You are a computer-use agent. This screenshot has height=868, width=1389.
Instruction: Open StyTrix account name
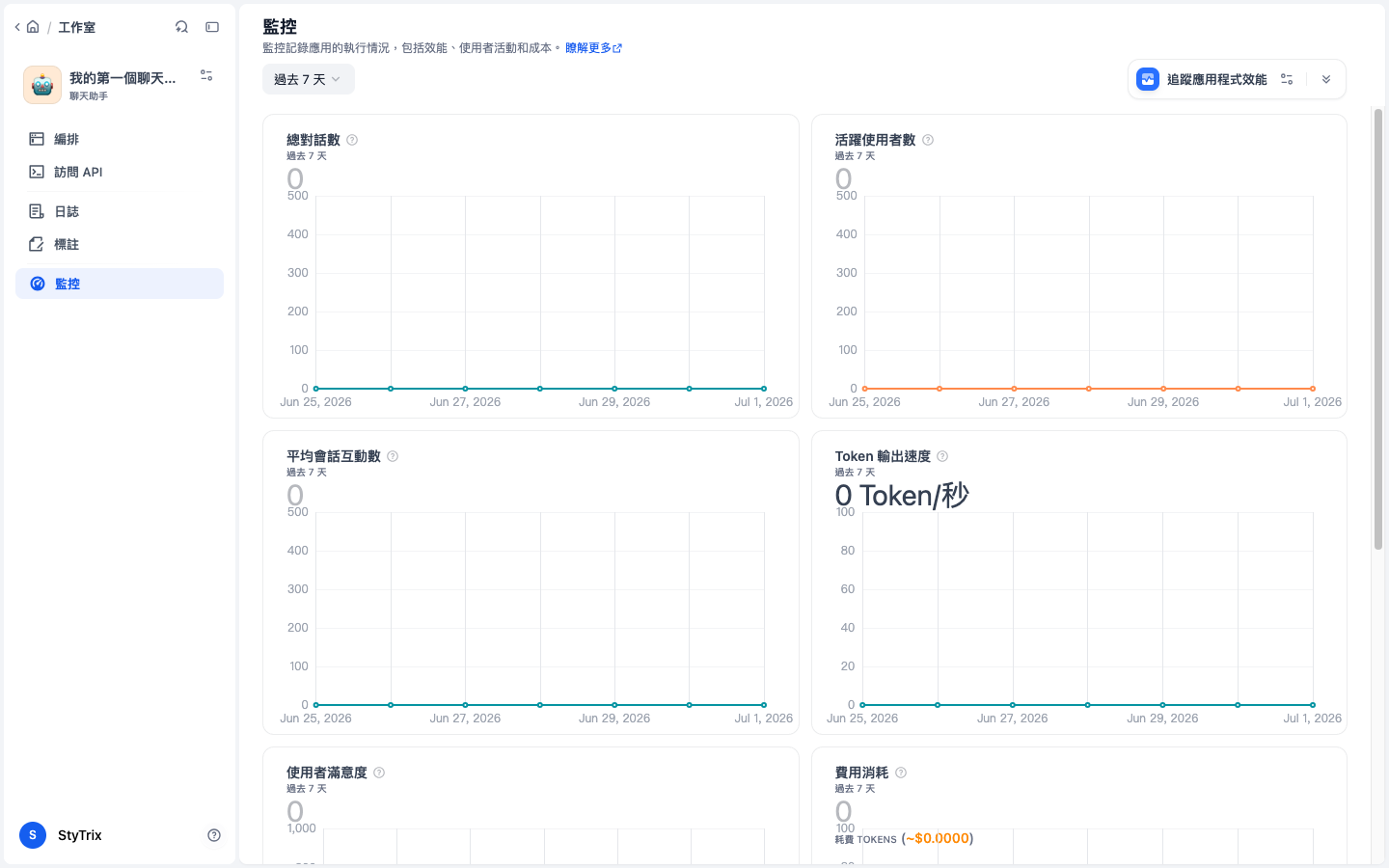[80, 835]
